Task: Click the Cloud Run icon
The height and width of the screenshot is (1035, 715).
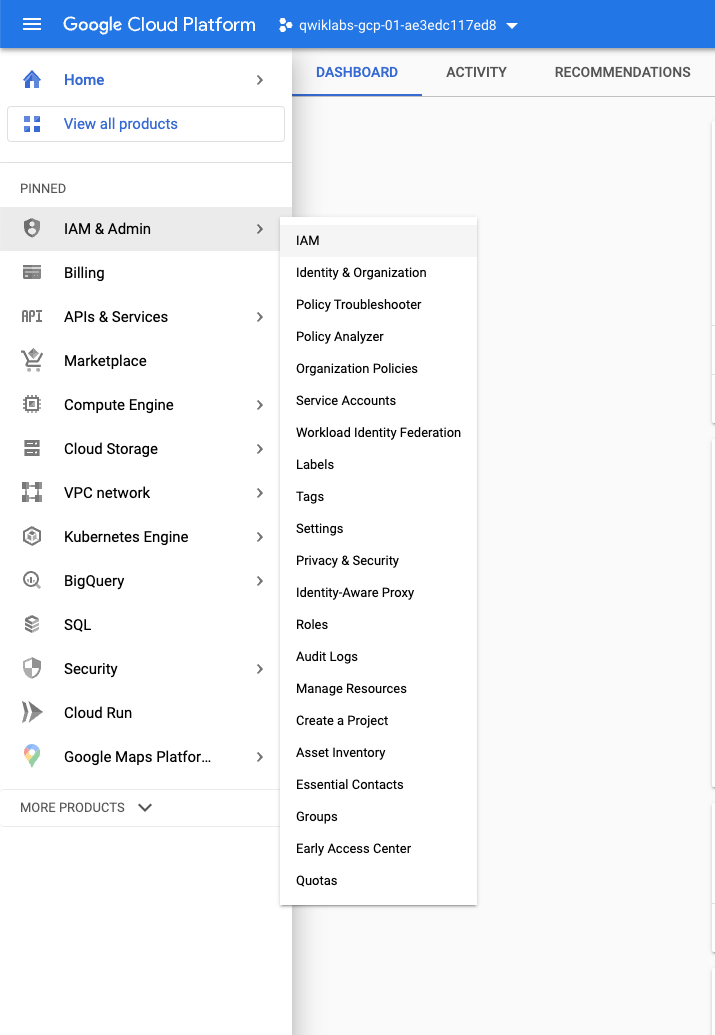Action: pyautogui.click(x=31, y=713)
